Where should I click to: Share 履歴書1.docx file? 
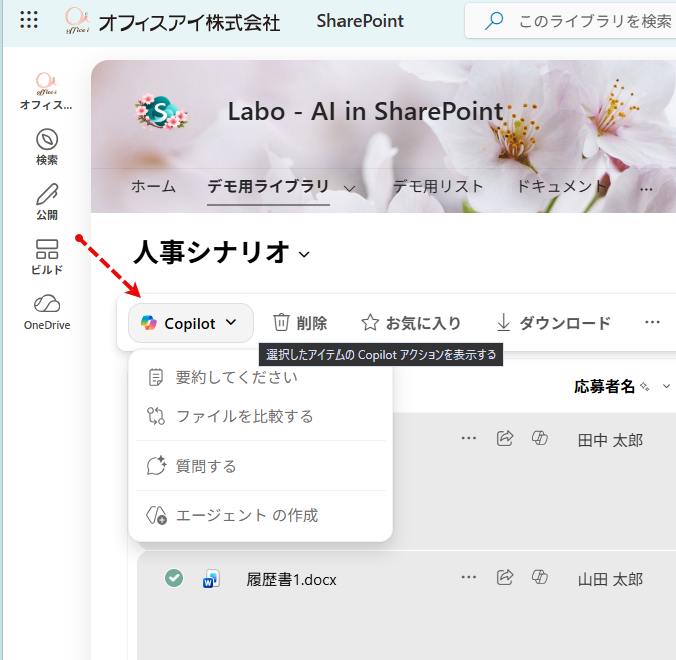[x=505, y=577]
